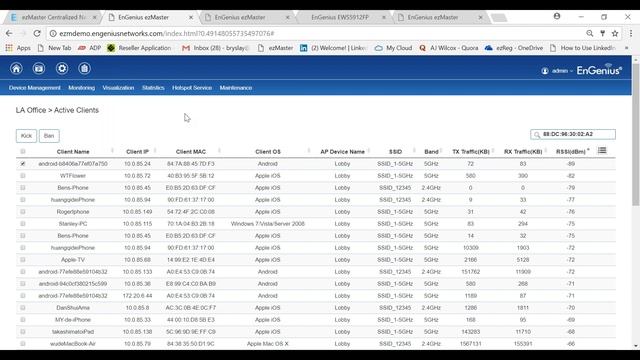Open the LinkedIn Welcome bookmark
The height and width of the screenshot is (360, 640).
point(333,48)
